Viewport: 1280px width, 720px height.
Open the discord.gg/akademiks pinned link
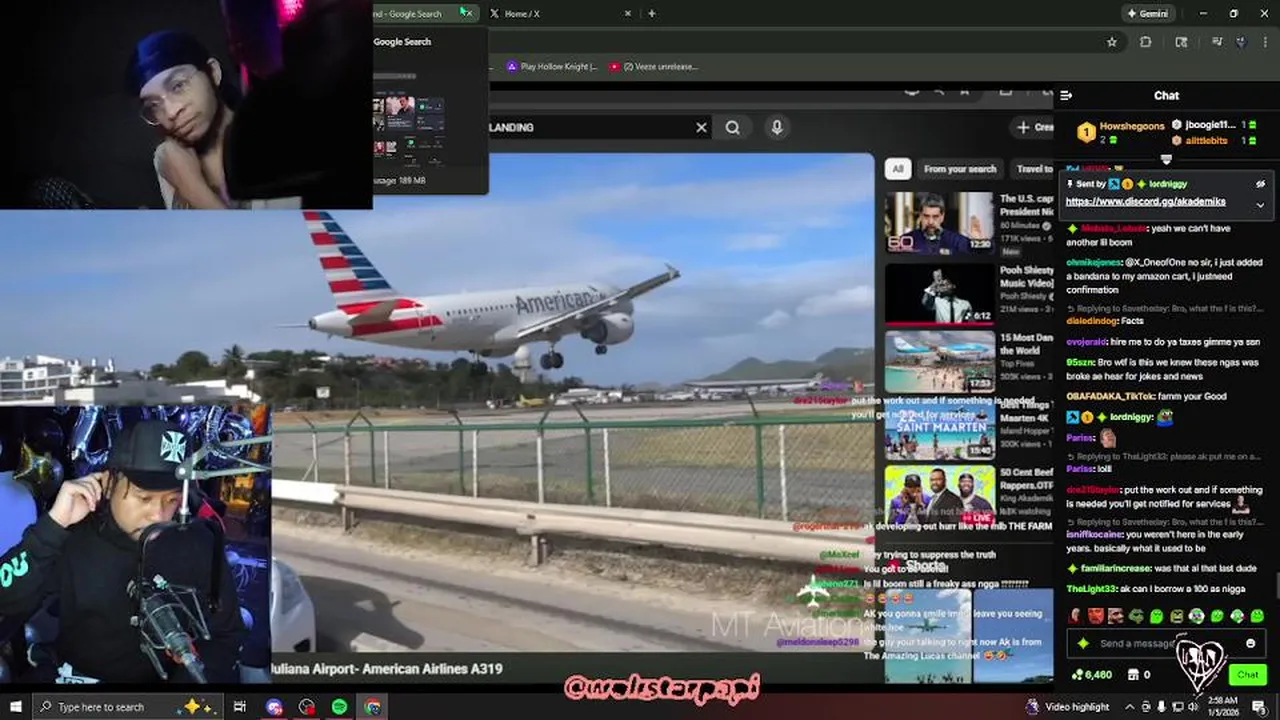(1145, 201)
